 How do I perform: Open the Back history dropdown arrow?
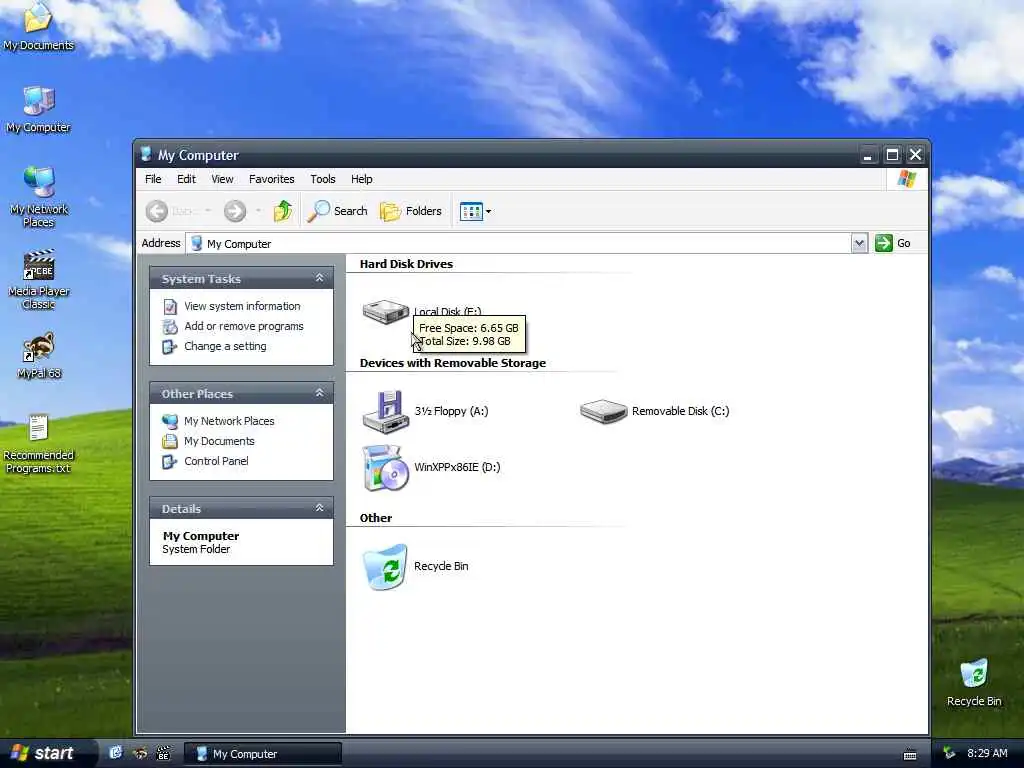(x=208, y=211)
